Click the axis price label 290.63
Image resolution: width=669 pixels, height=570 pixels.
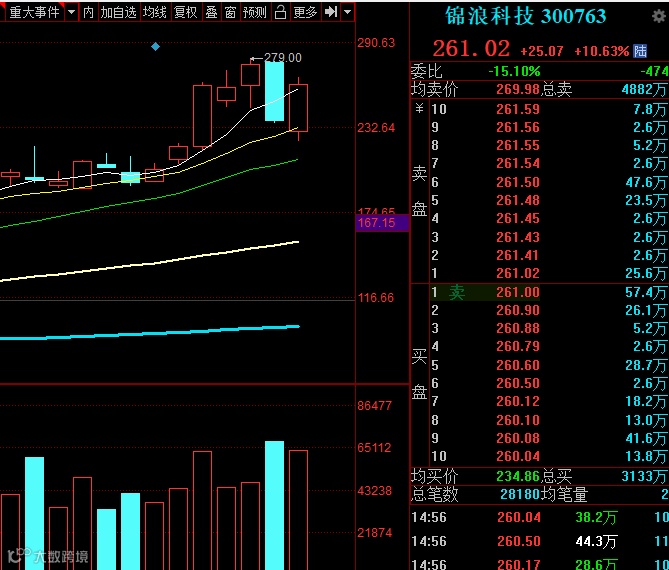coord(376,43)
